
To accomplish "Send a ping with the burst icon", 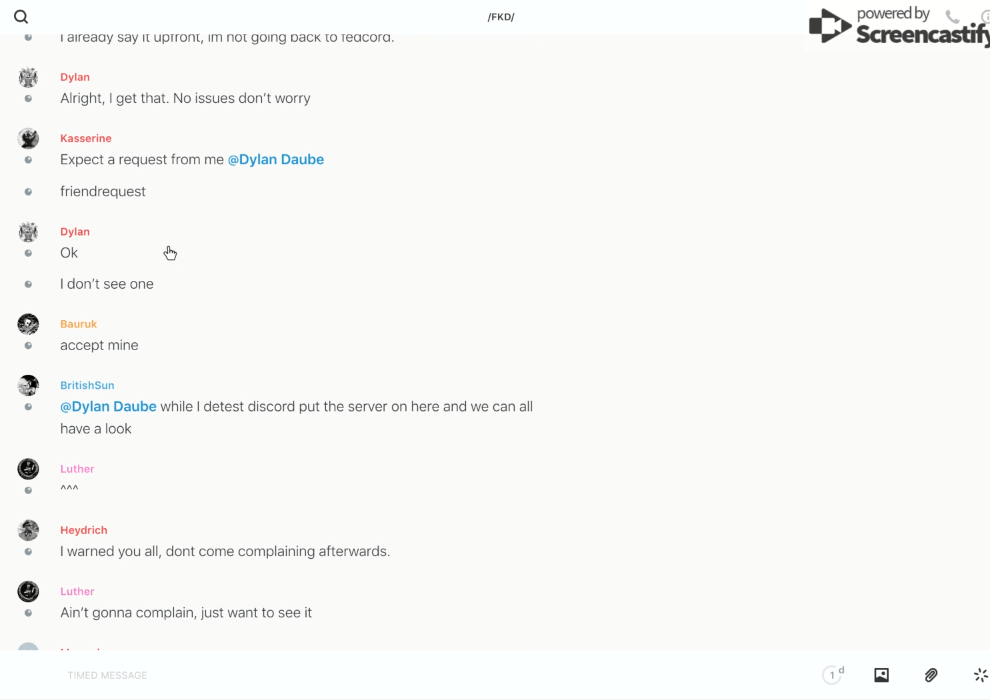I will tap(980, 675).
